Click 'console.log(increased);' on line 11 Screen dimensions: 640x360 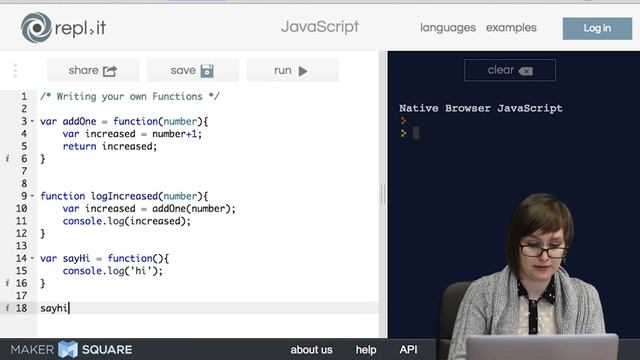pyautogui.click(x=127, y=221)
